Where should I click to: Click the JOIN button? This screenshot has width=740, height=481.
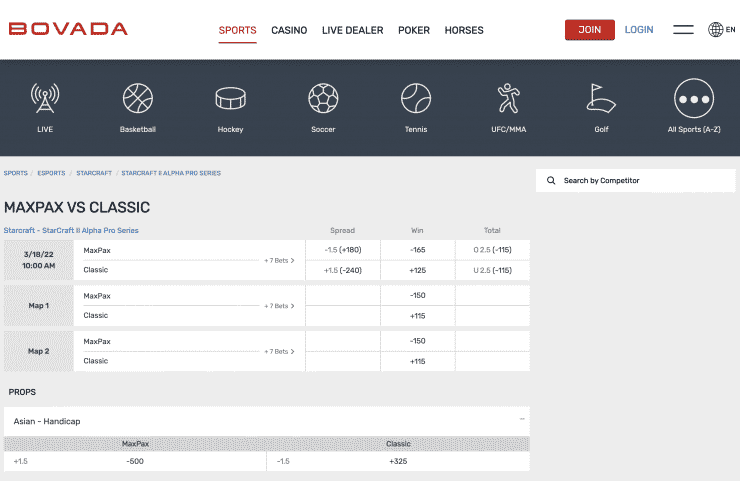[589, 30]
